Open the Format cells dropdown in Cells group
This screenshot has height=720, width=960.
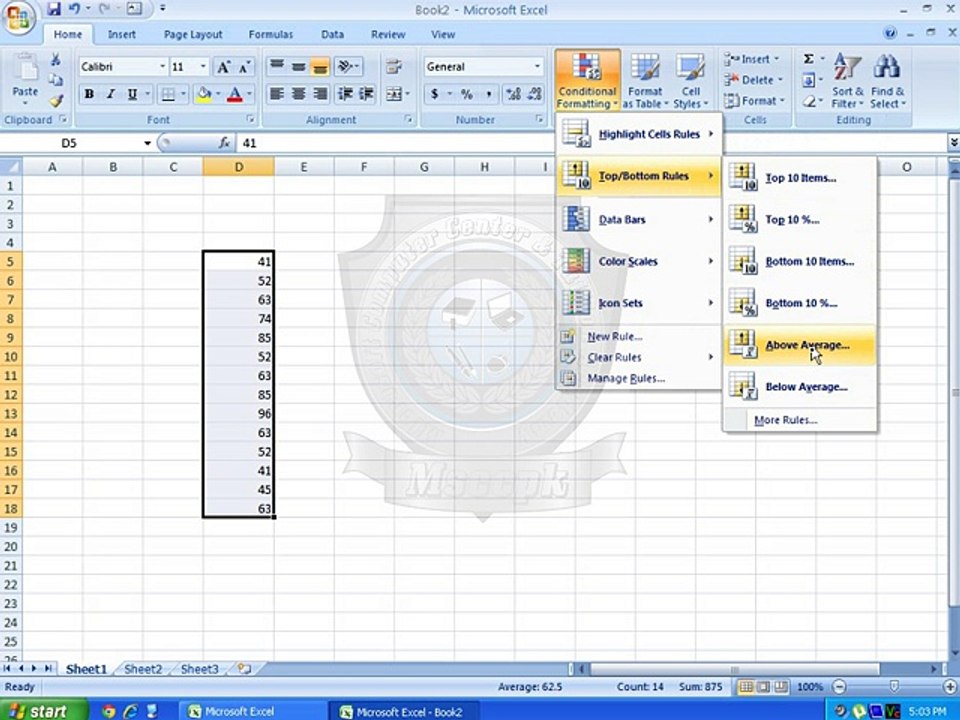[755, 100]
